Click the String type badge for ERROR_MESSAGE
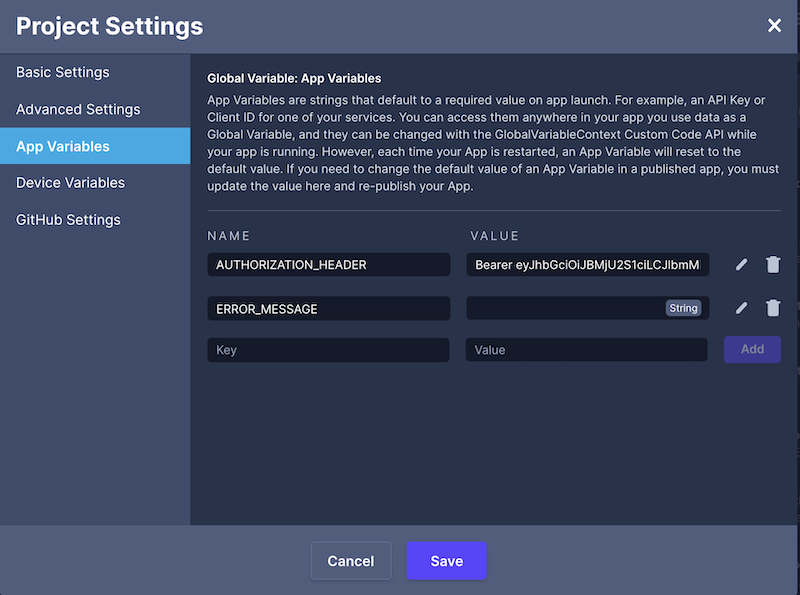This screenshot has height=595, width=800. click(x=683, y=308)
